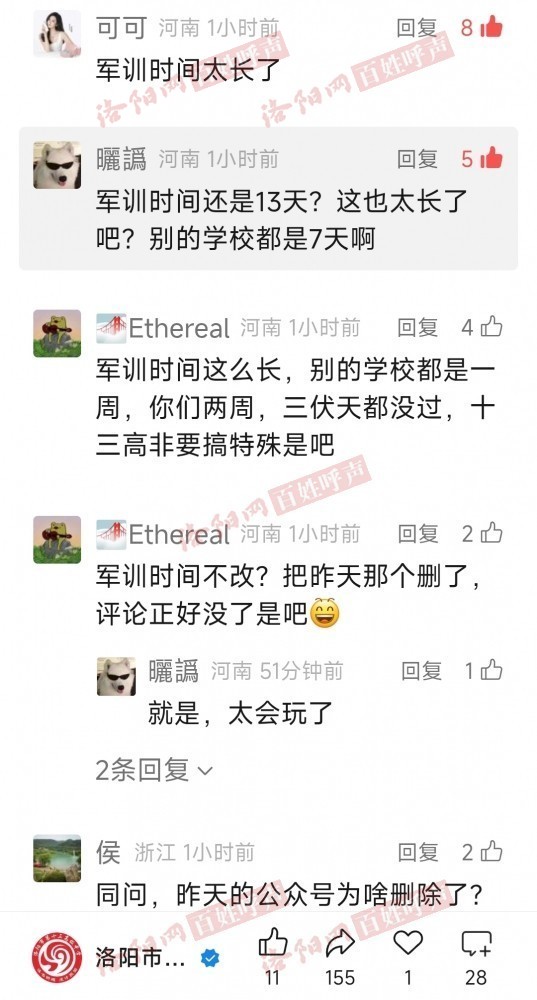
Task: Open 侯's landscape avatar
Action: (x=57, y=858)
